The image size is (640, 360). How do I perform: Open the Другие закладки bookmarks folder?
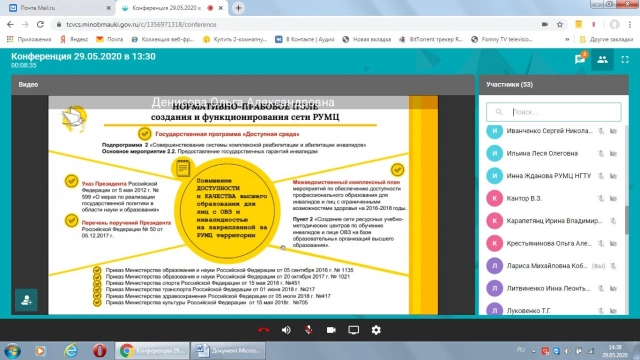click(607, 39)
